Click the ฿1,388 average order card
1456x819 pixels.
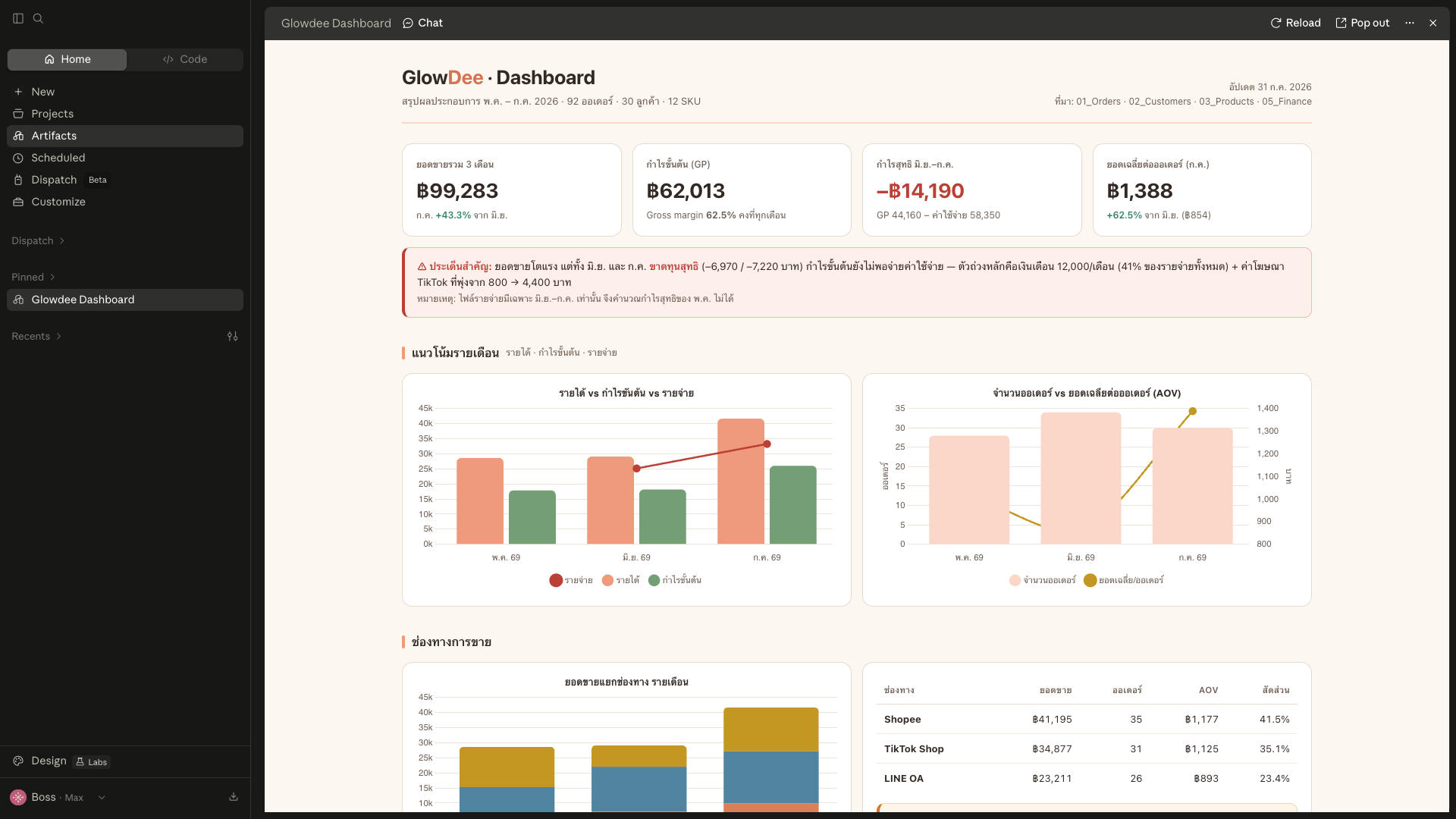[1202, 190]
